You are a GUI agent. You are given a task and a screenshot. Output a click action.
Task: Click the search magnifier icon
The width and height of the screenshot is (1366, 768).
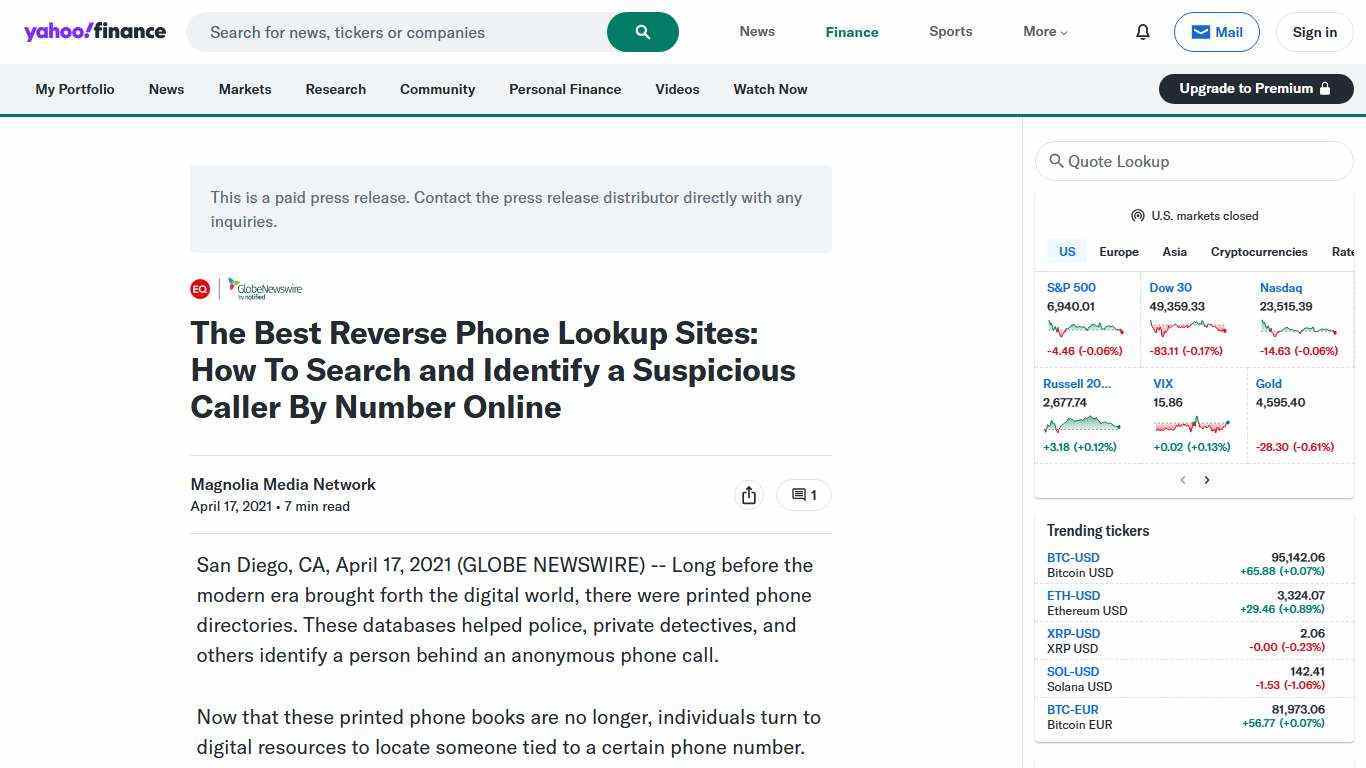642,31
